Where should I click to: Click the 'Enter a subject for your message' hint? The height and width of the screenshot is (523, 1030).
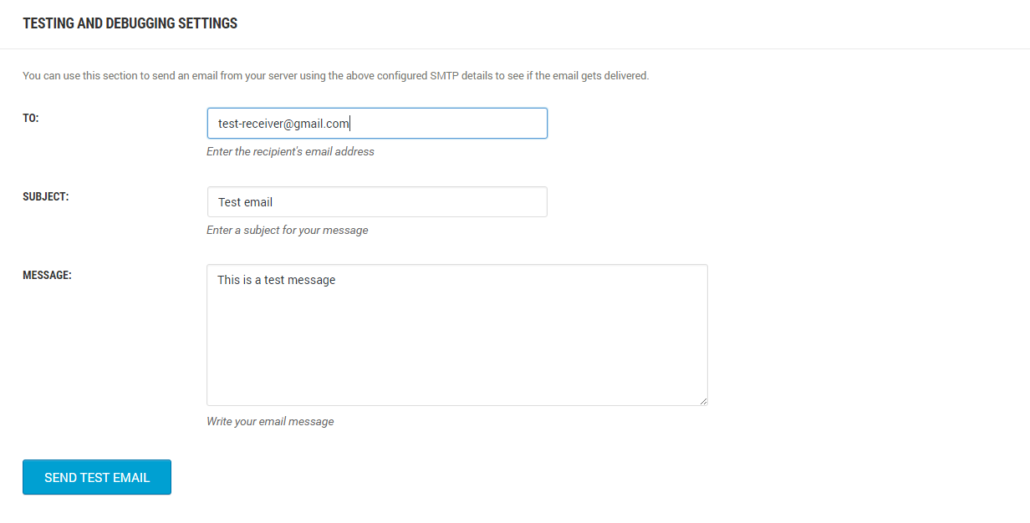click(287, 230)
